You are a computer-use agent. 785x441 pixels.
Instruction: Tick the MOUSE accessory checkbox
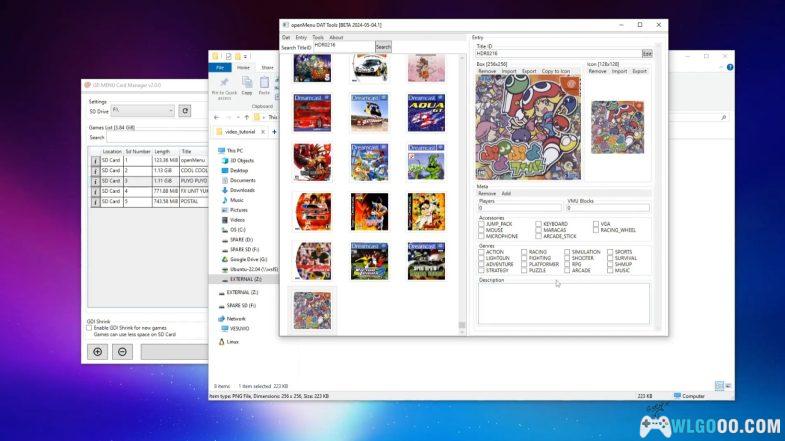click(482, 230)
